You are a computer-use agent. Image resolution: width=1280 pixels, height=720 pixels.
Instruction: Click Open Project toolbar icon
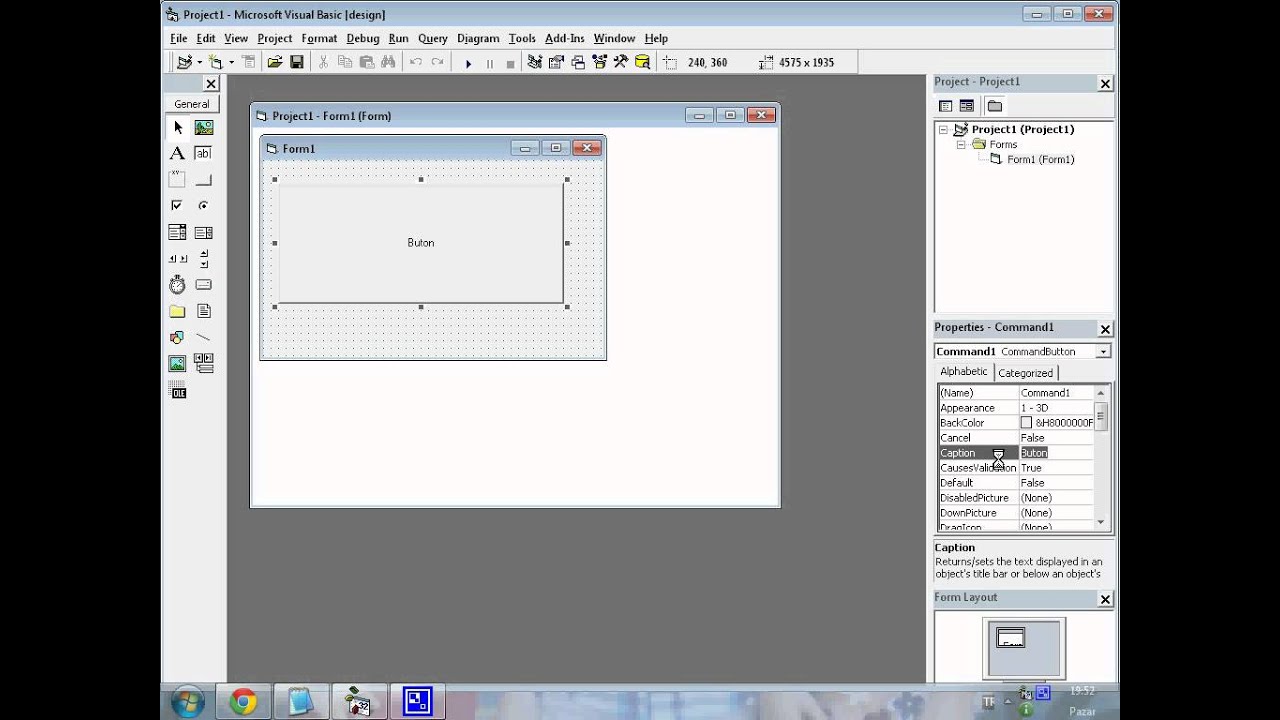coord(274,62)
